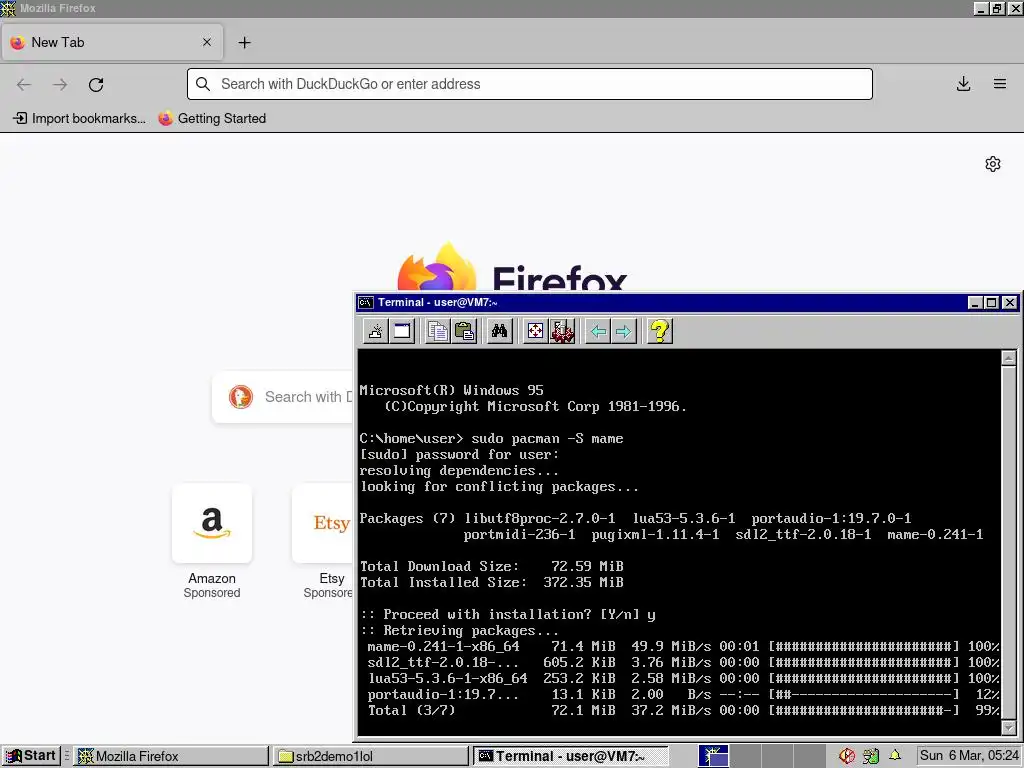This screenshot has width=1024, height=768.
Task: Click 'Total Download Size' line in terminal
Action: tap(491, 566)
